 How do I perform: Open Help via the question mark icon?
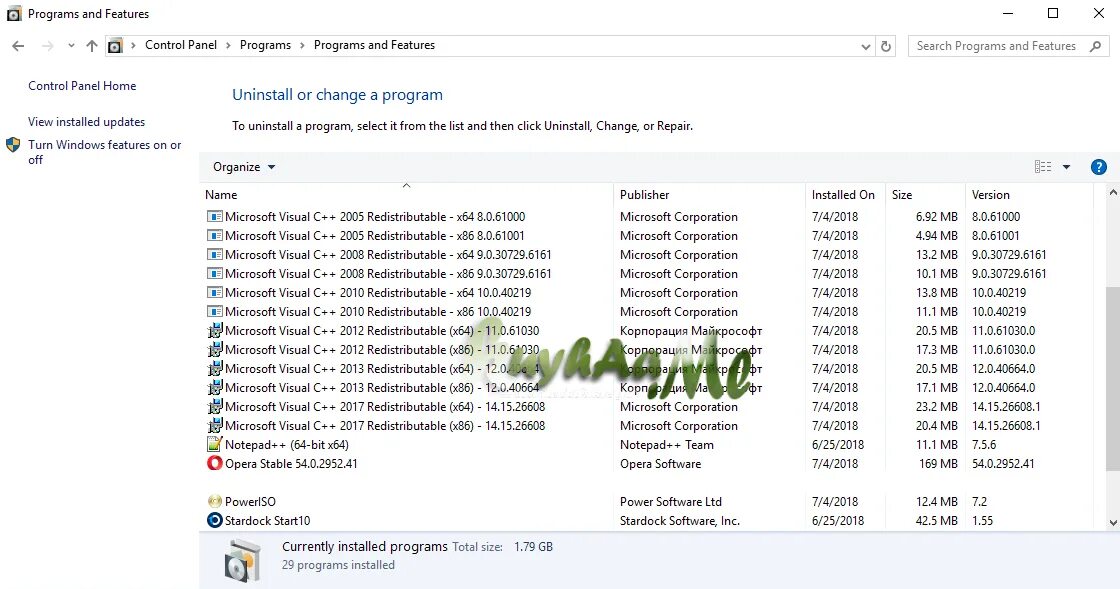(x=1099, y=167)
